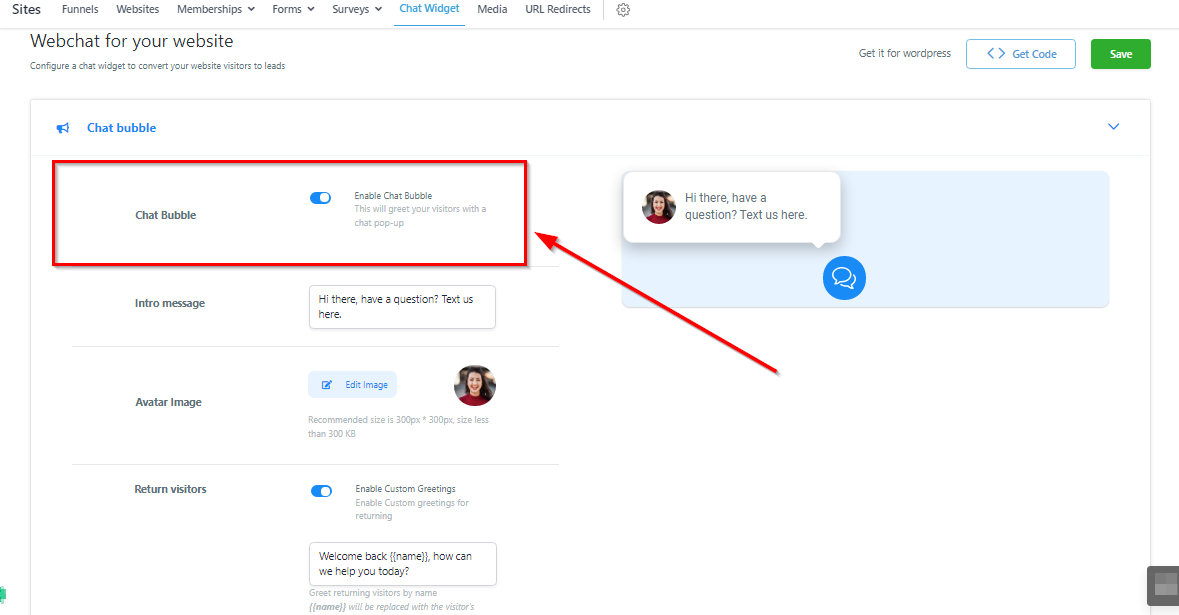Image resolution: width=1179 pixels, height=615 pixels.
Task: Open the Media tab
Action: pyautogui.click(x=492, y=9)
